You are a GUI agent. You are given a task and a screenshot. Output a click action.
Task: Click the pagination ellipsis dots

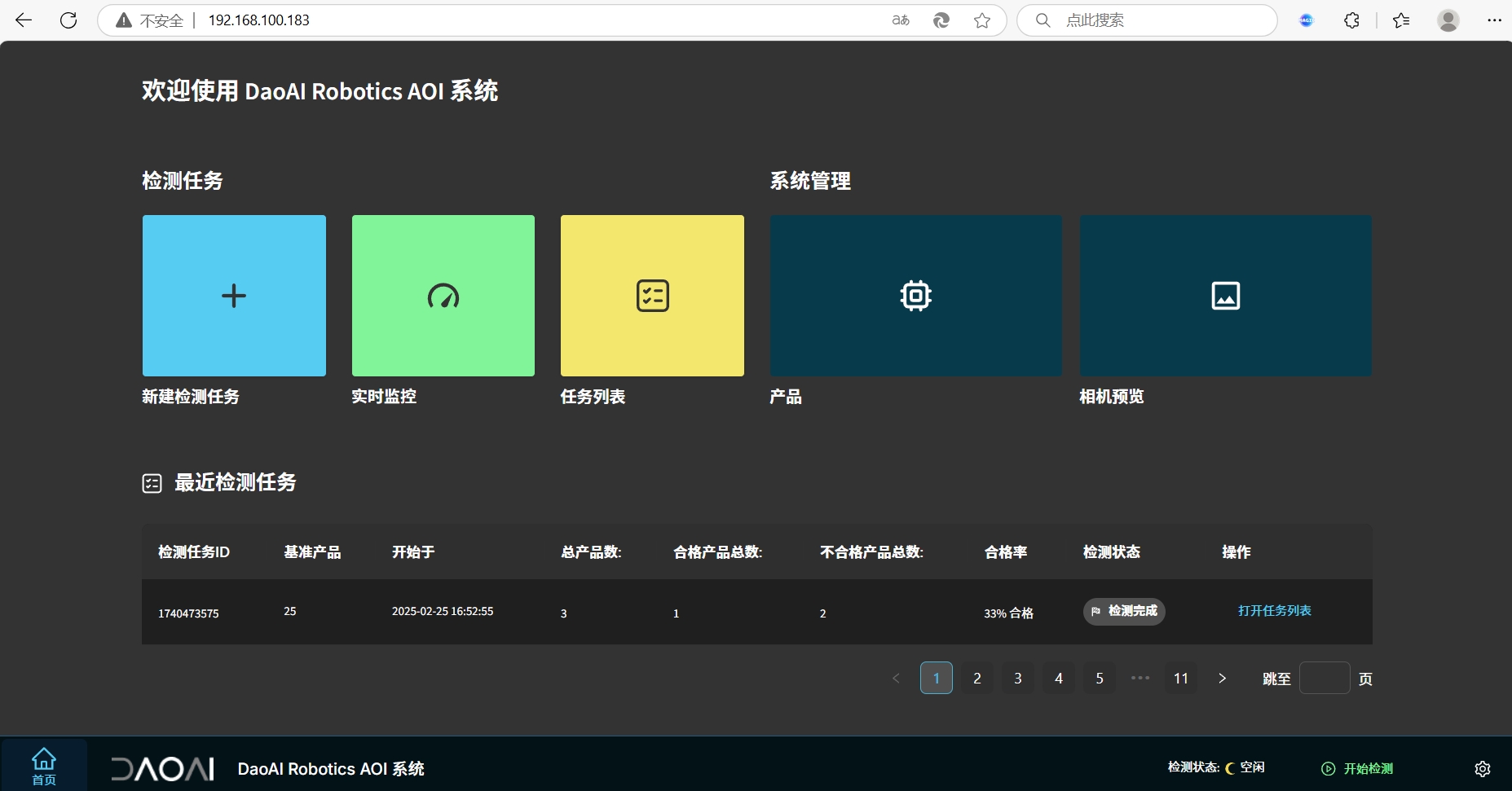(x=1140, y=678)
